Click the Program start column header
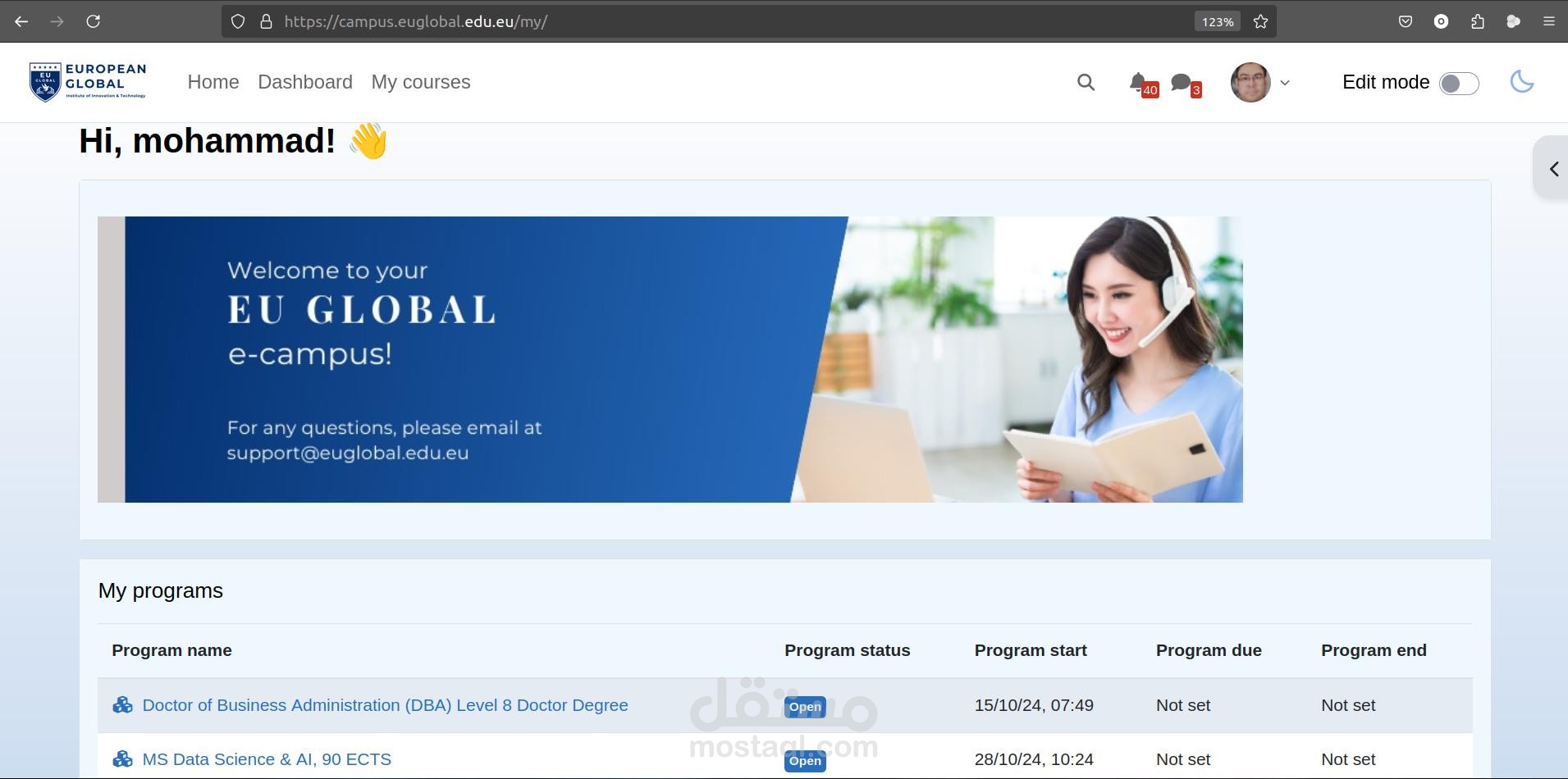1568x779 pixels. 1031,650
